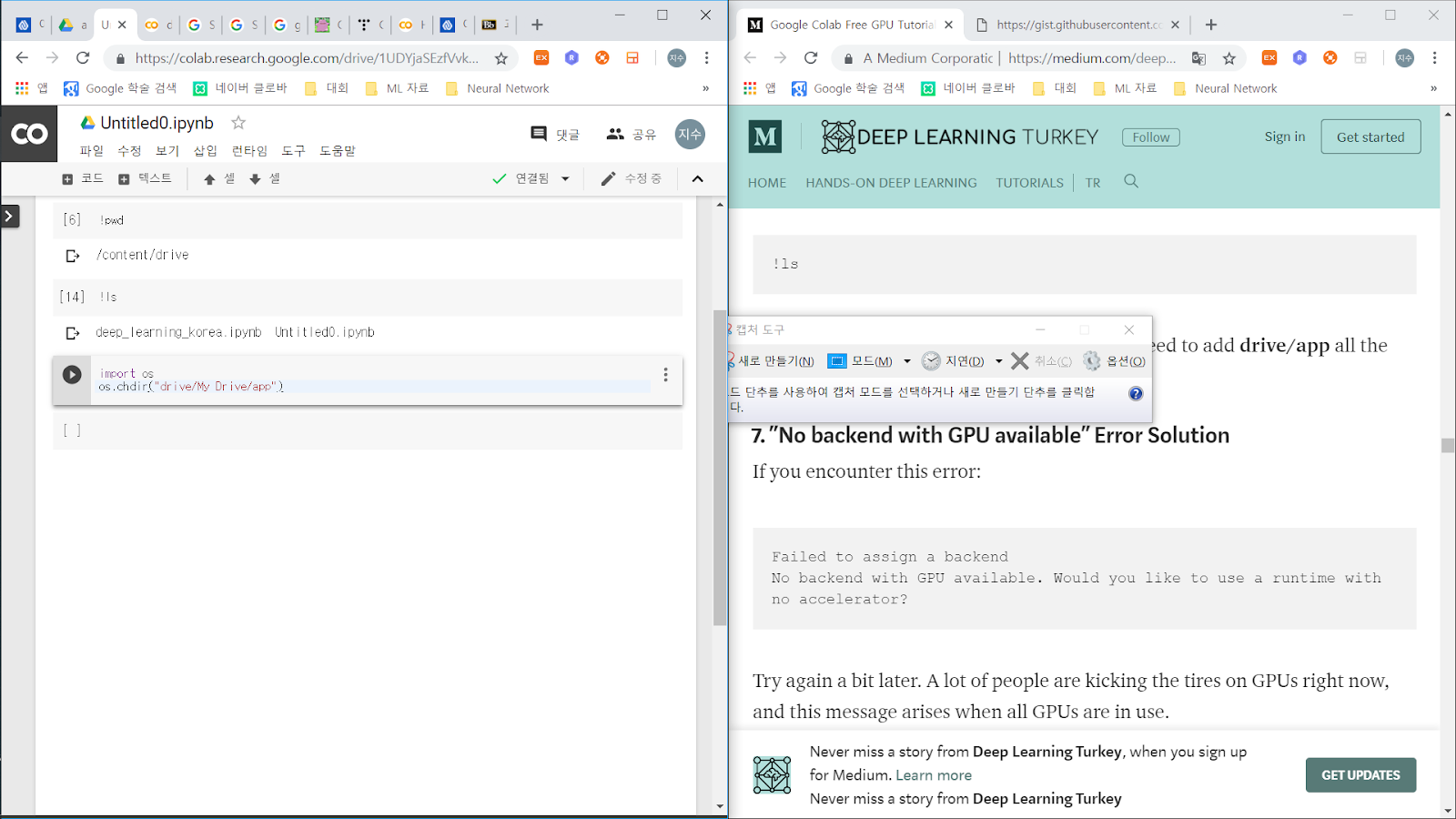Bookmark the Medium page with star
This screenshot has height=819, width=1456.
click(x=1229, y=58)
